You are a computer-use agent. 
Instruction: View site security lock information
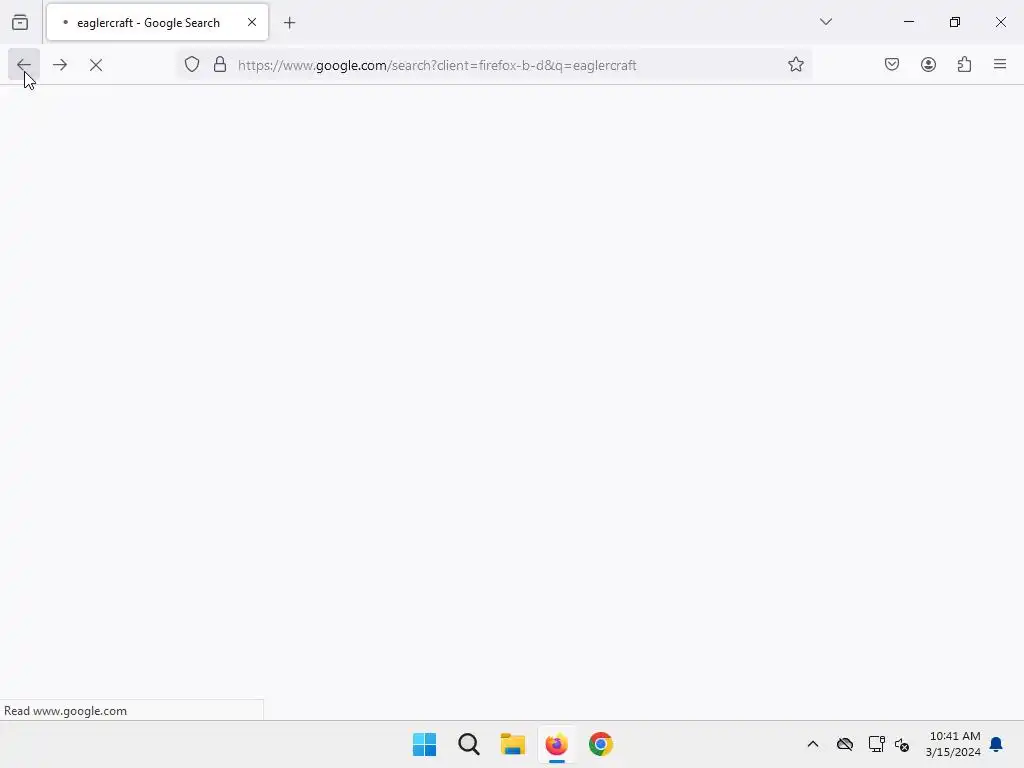(220, 65)
